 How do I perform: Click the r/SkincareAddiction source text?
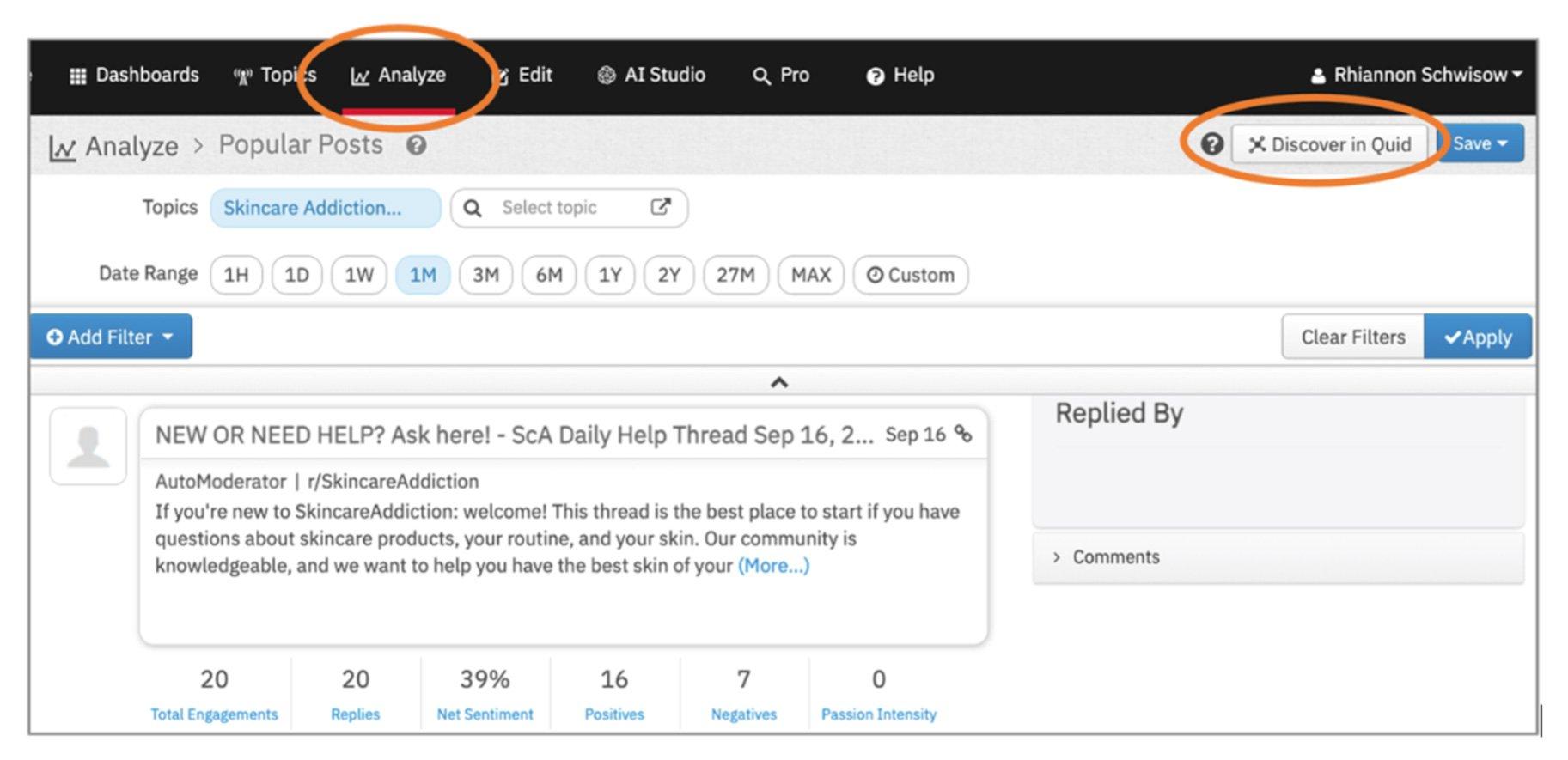pos(393,482)
